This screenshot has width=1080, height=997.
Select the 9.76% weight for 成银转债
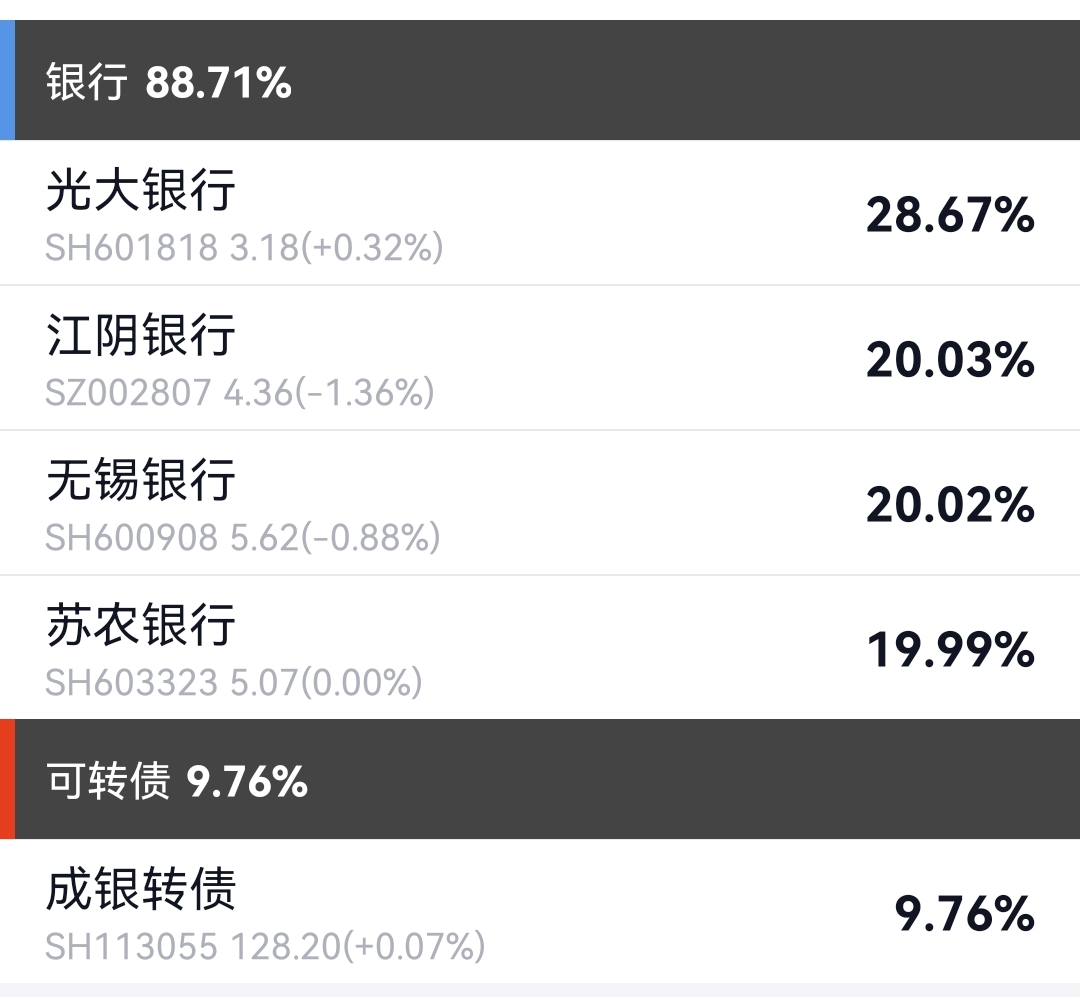click(963, 914)
